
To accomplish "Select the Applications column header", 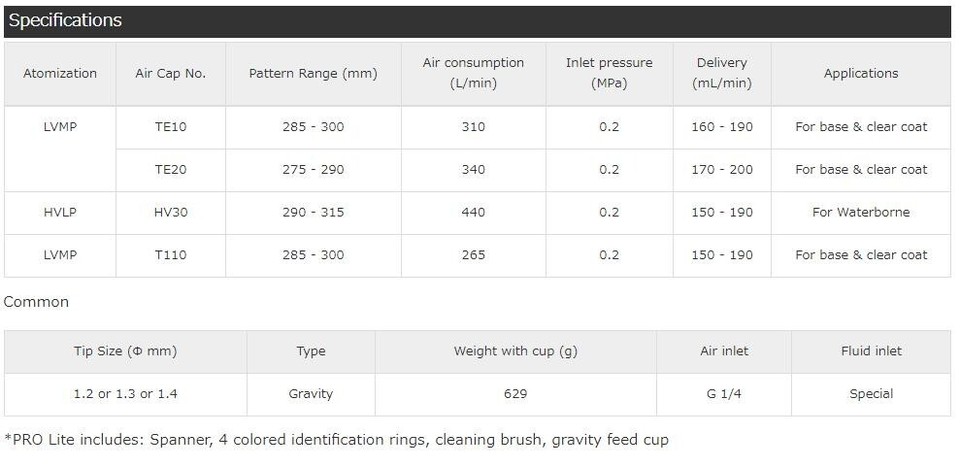I will (861, 73).
